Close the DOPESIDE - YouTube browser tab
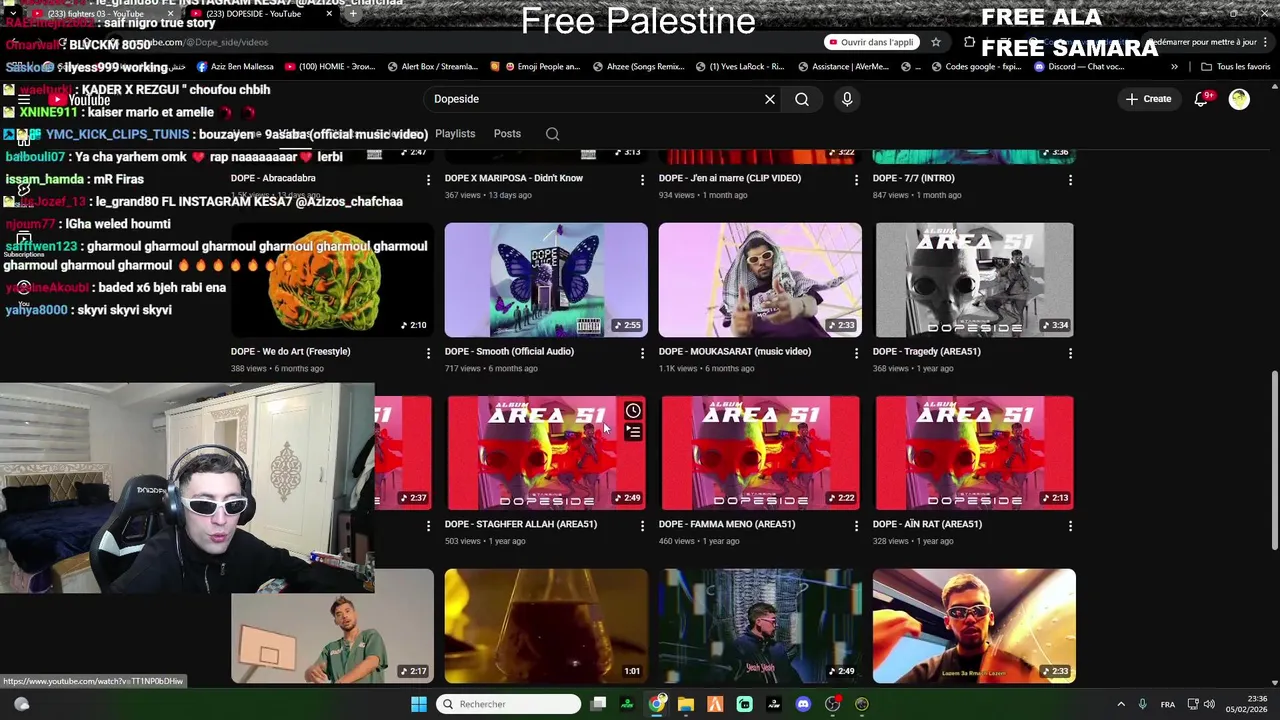 tap(329, 14)
